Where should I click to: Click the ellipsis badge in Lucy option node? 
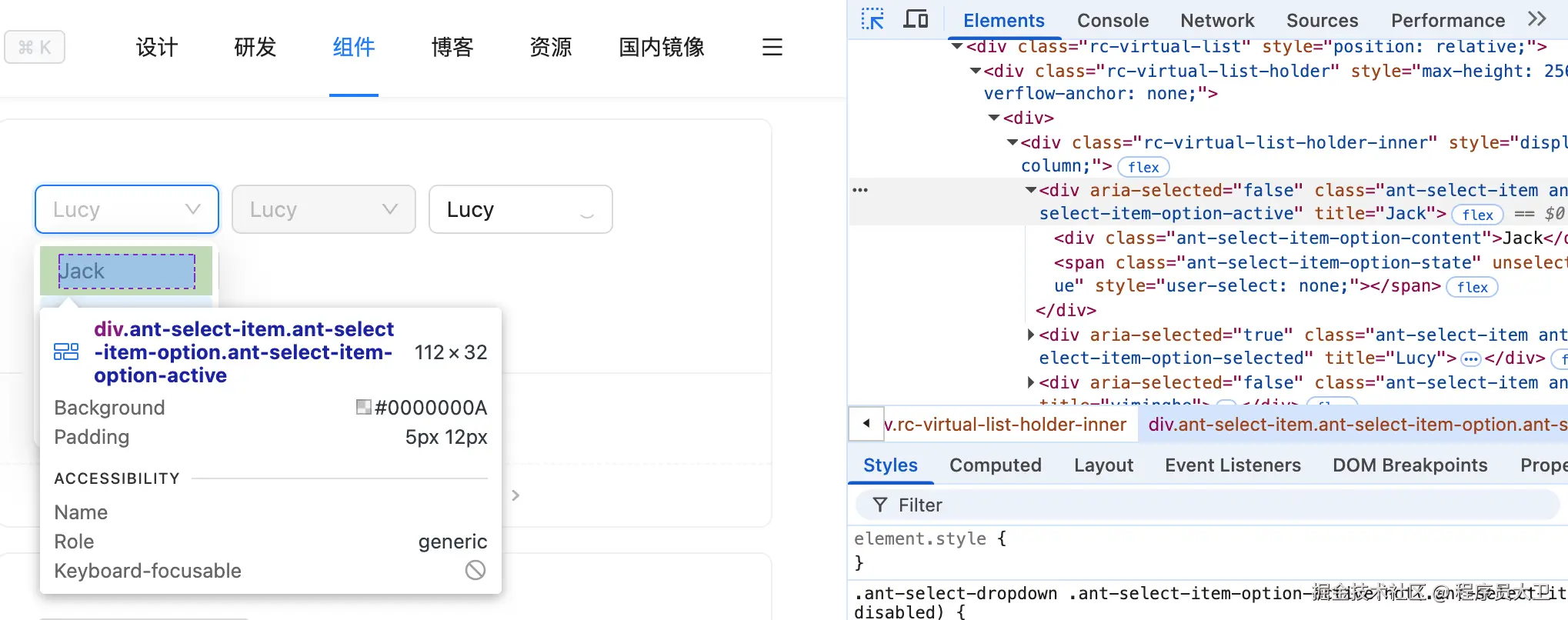[x=1470, y=359]
